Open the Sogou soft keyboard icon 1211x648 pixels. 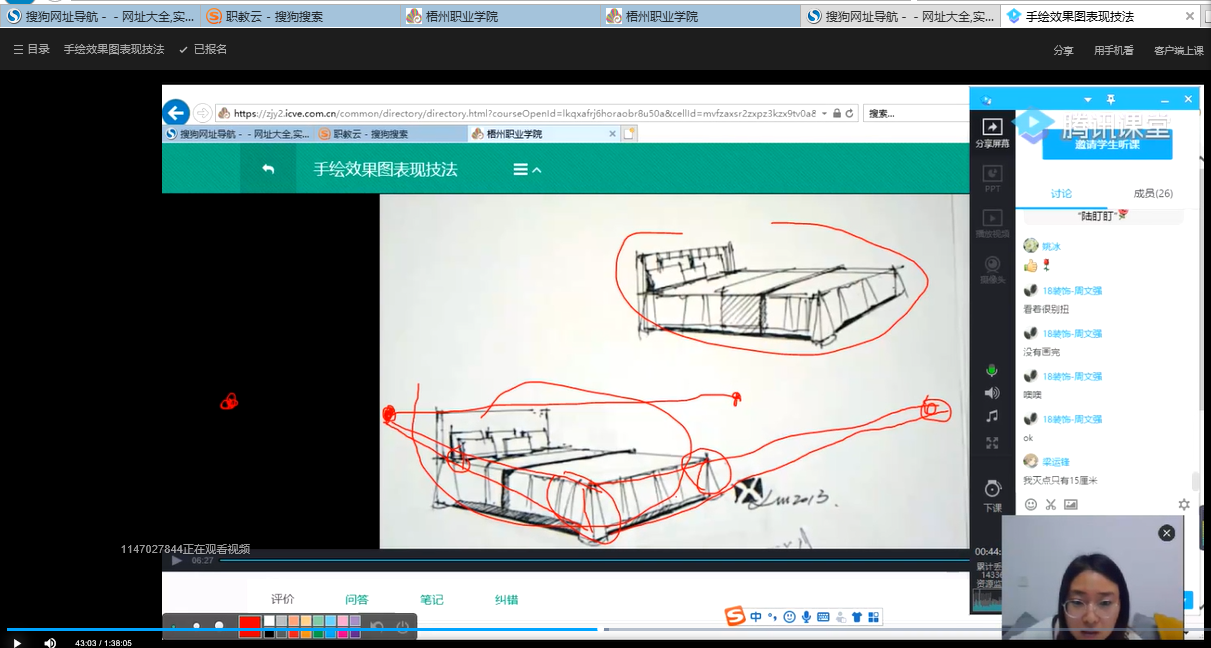[x=823, y=617]
